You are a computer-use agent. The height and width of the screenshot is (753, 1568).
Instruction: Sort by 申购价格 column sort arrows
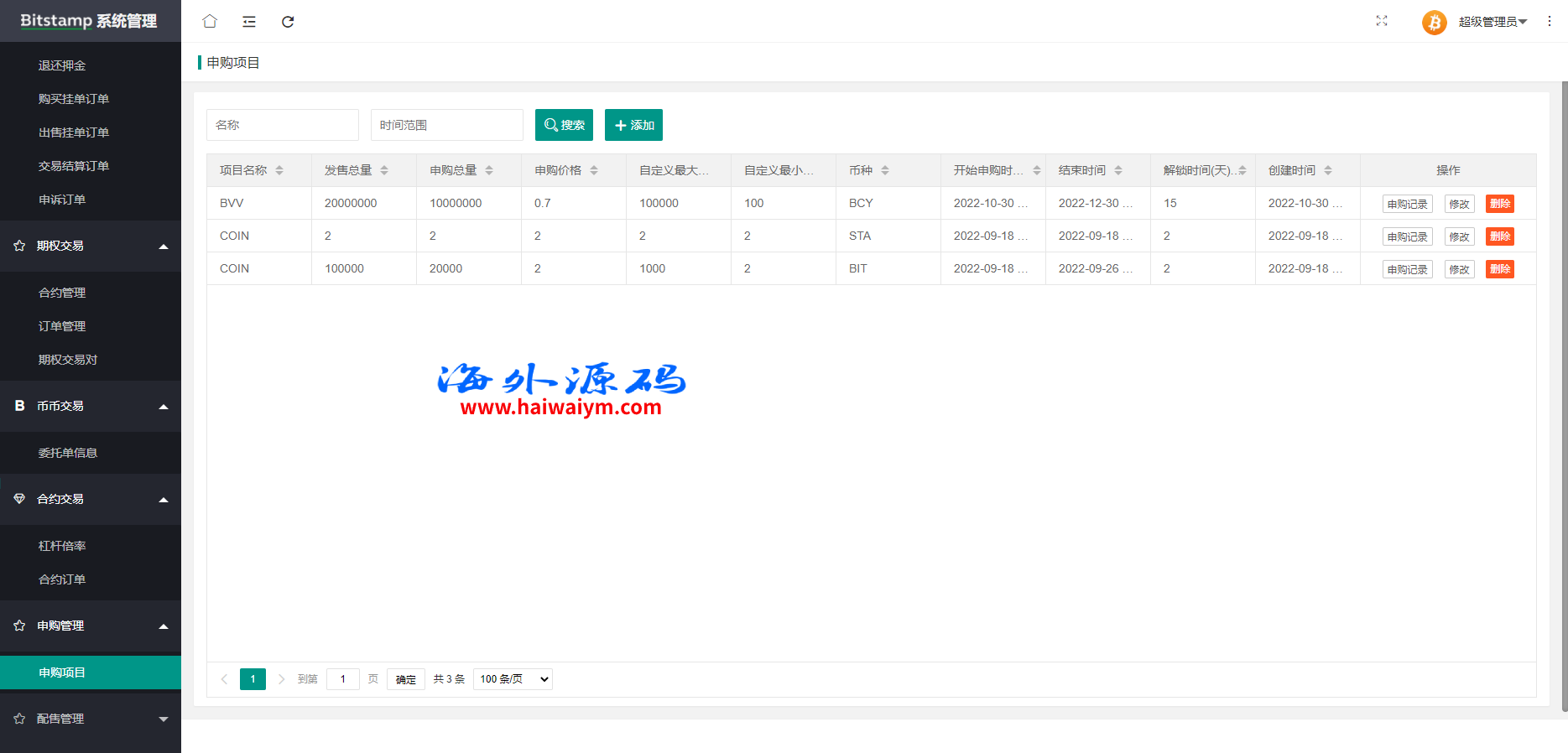pyautogui.click(x=594, y=170)
